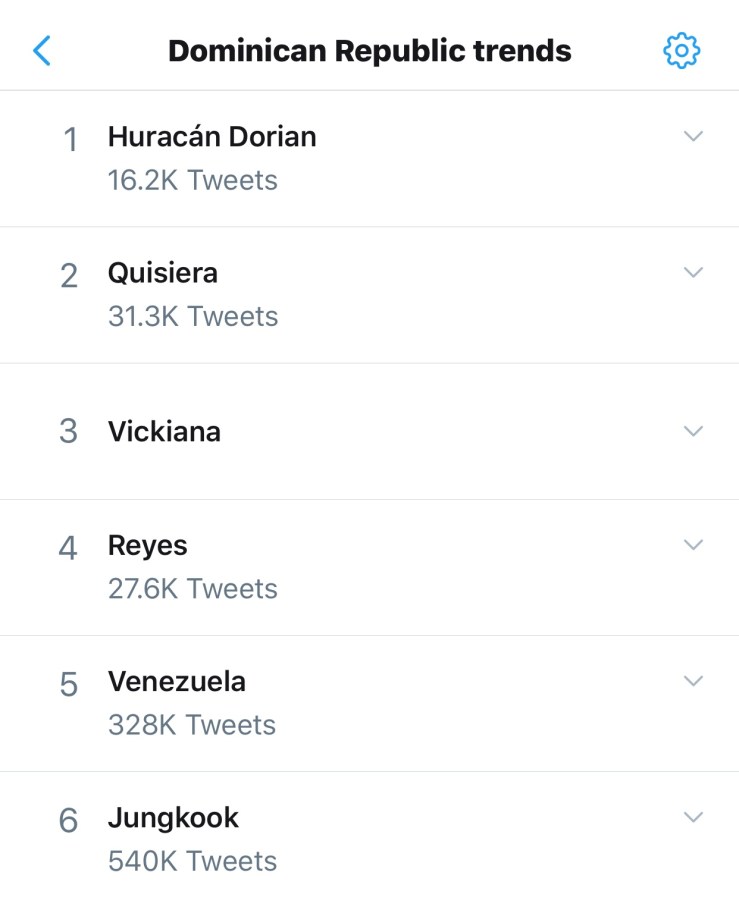Open the Reyes trend

[148, 546]
